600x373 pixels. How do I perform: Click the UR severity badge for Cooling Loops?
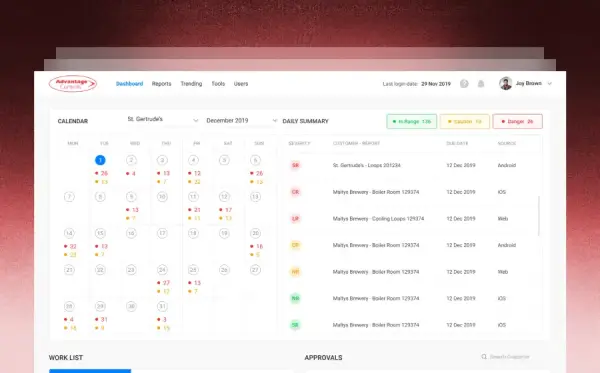pos(295,219)
